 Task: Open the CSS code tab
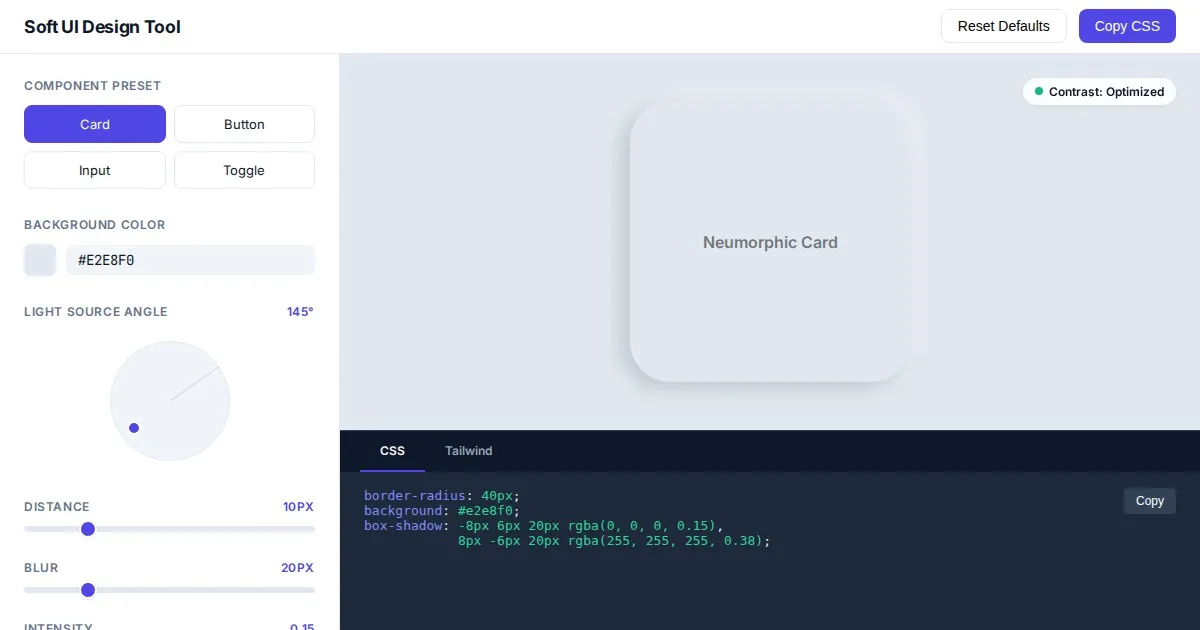click(x=392, y=451)
